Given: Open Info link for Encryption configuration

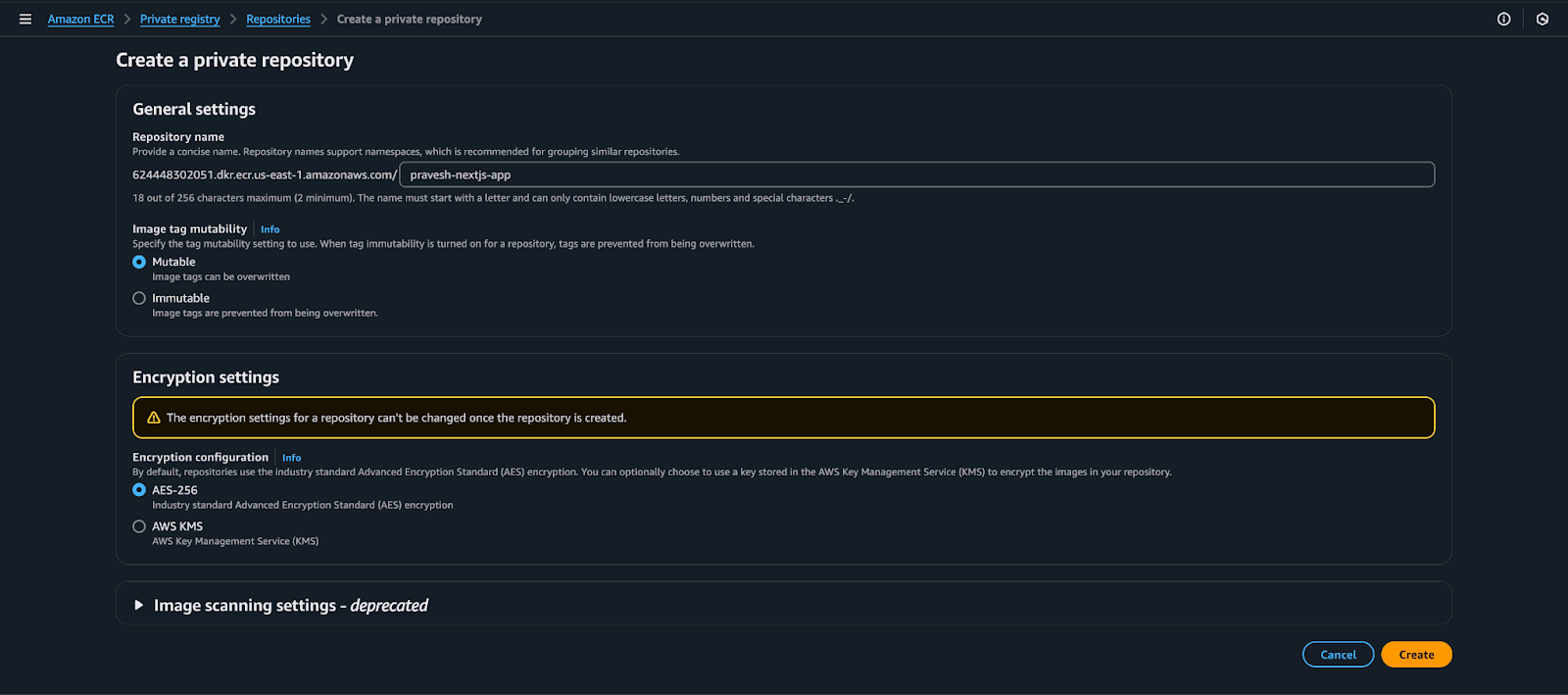Looking at the screenshot, I should pos(291,458).
